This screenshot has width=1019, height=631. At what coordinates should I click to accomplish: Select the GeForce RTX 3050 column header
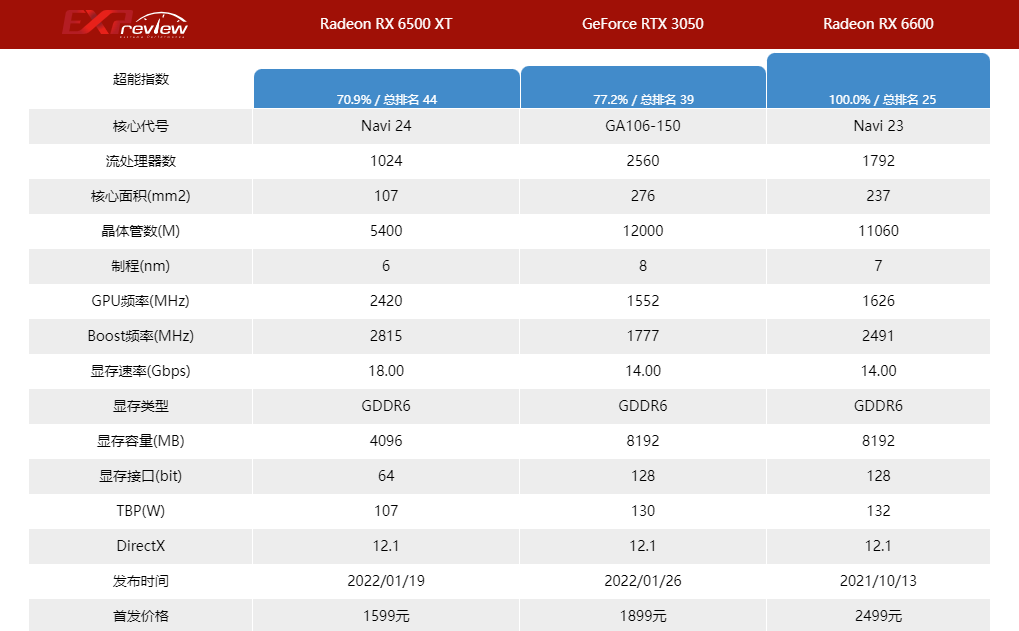click(643, 24)
